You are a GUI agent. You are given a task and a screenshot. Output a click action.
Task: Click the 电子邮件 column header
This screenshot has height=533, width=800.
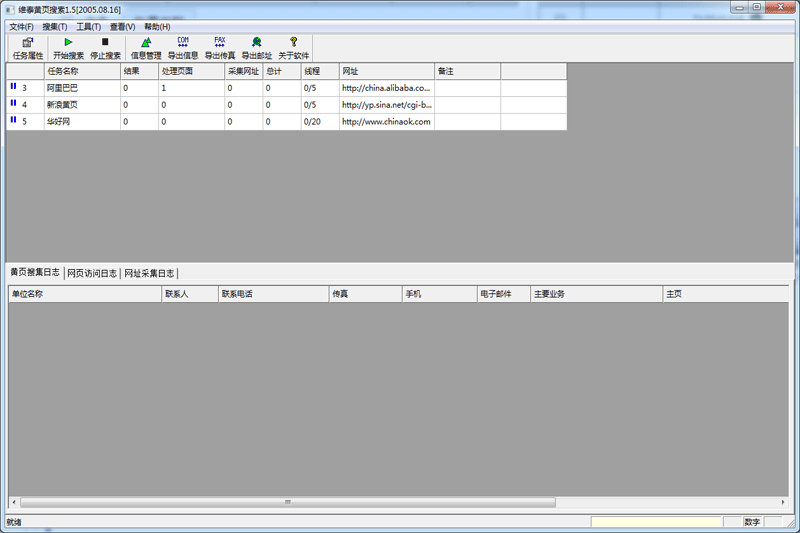[504, 294]
